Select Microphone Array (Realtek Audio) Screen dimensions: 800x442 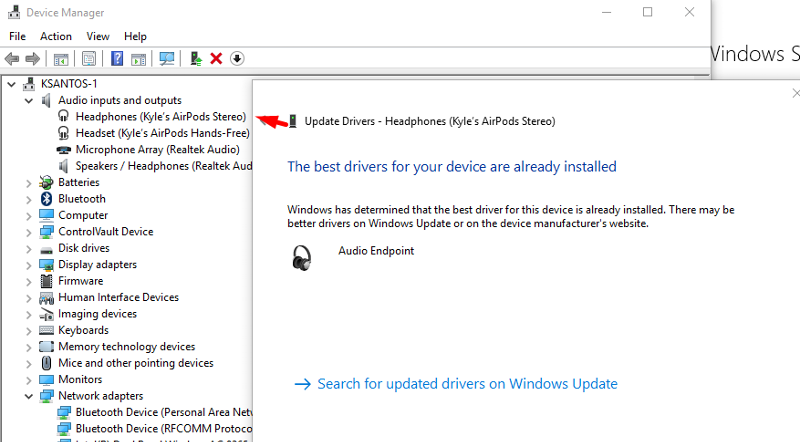point(158,150)
